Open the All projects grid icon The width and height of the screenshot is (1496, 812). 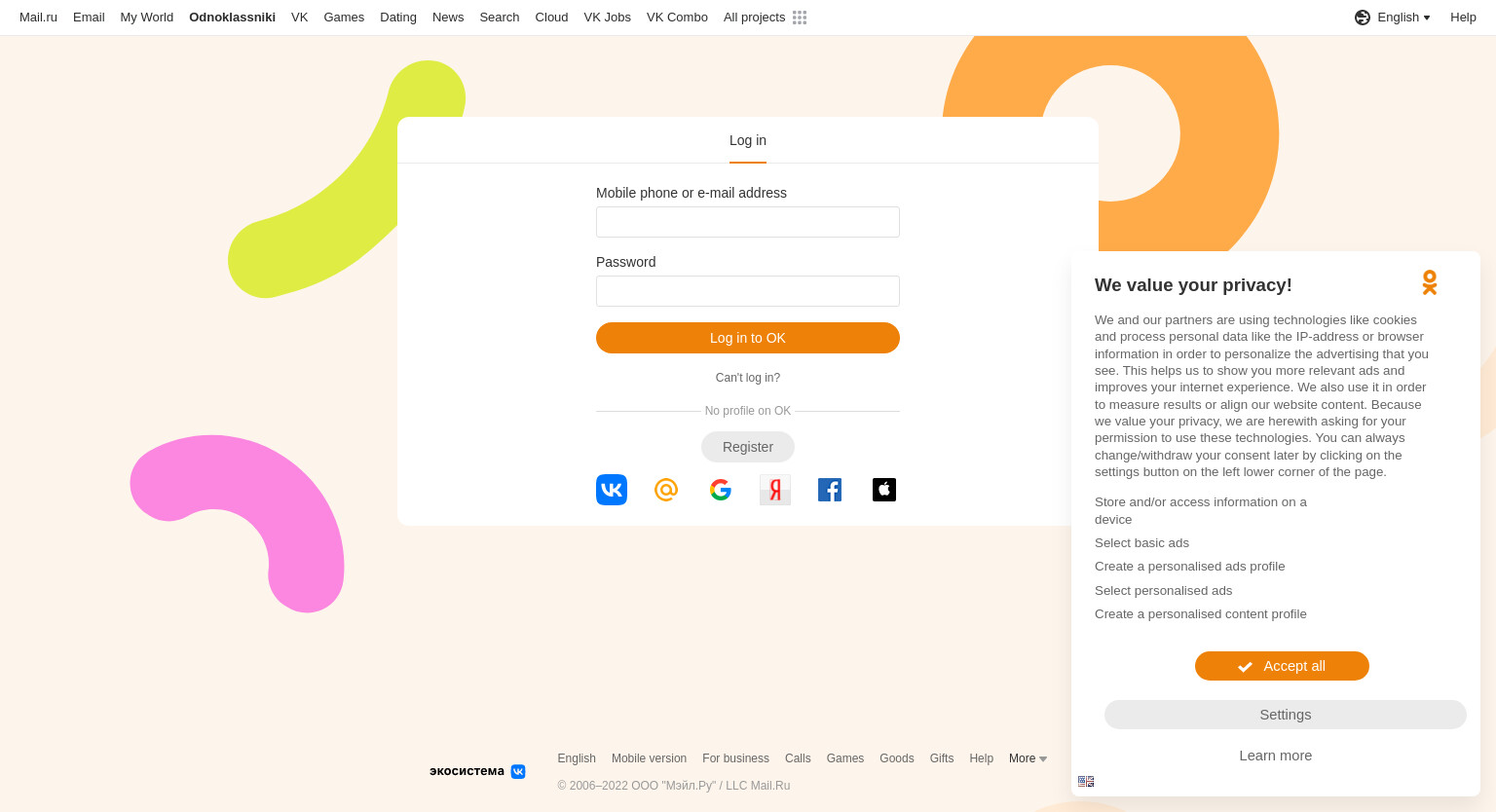(800, 18)
